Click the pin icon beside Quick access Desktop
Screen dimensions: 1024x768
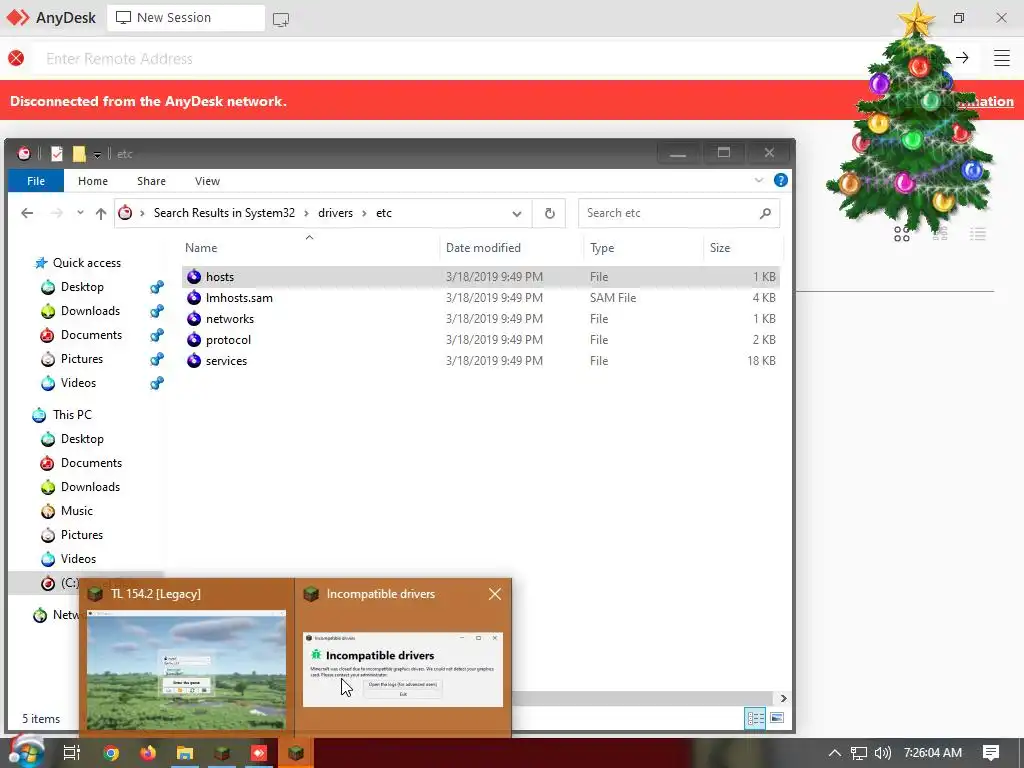click(x=157, y=287)
